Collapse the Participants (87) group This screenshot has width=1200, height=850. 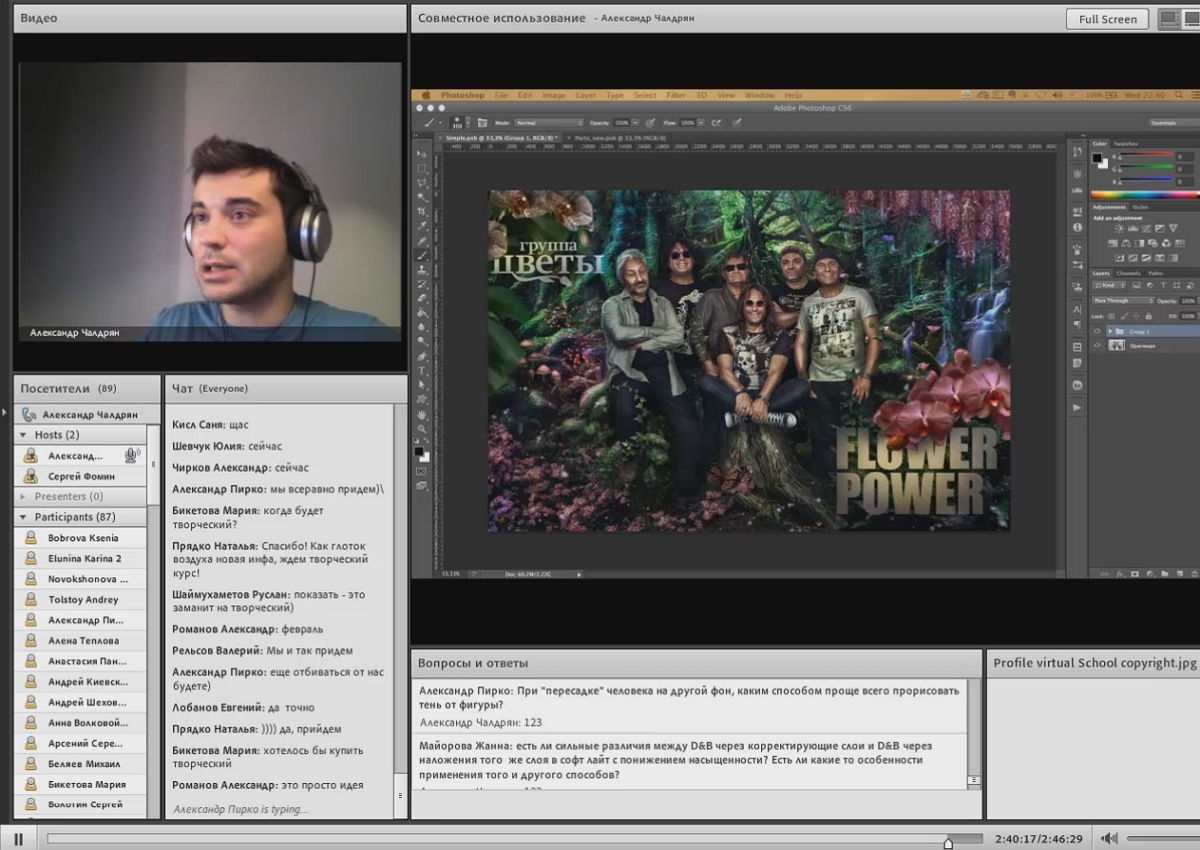click(23, 517)
